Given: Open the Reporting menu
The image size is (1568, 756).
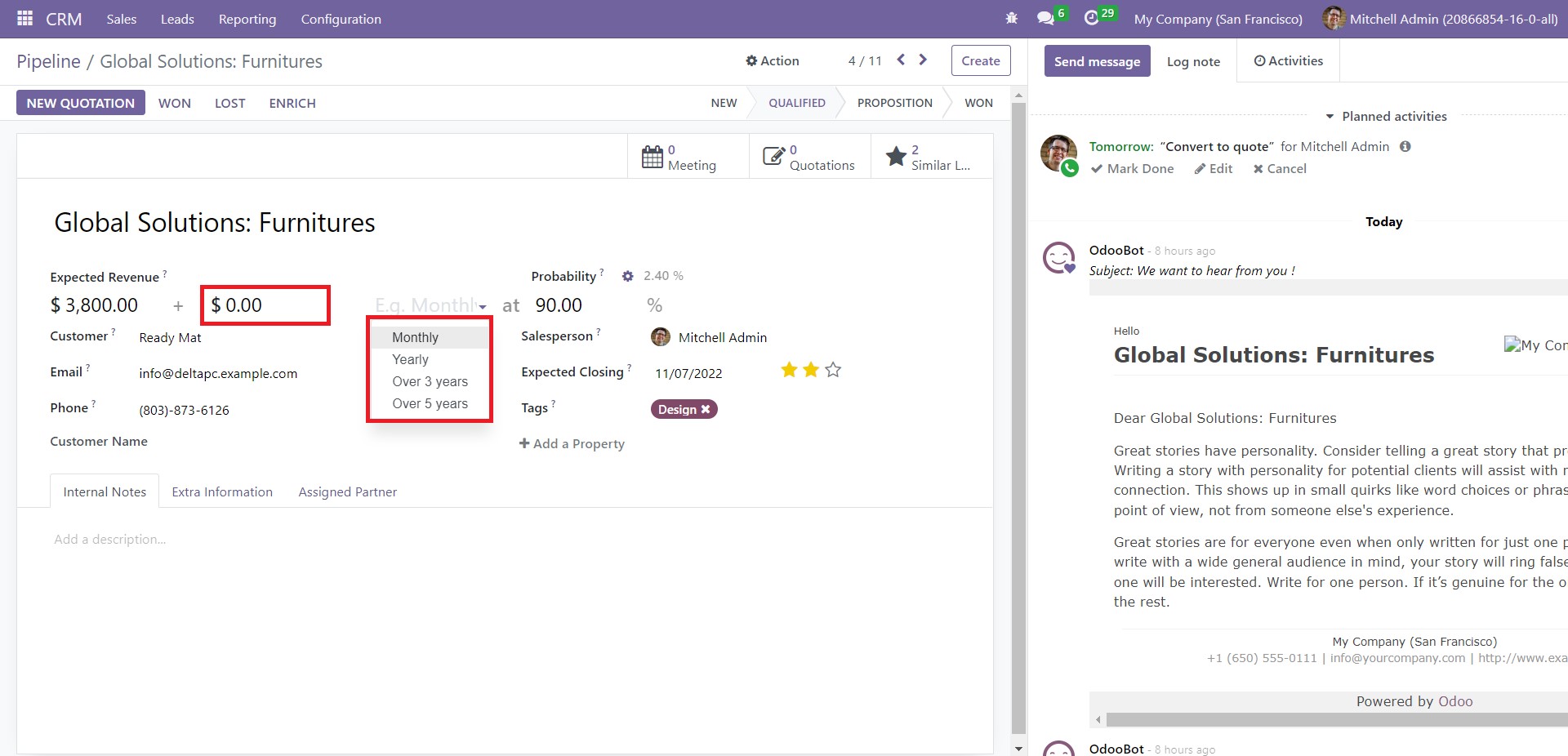Looking at the screenshot, I should (x=247, y=19).
